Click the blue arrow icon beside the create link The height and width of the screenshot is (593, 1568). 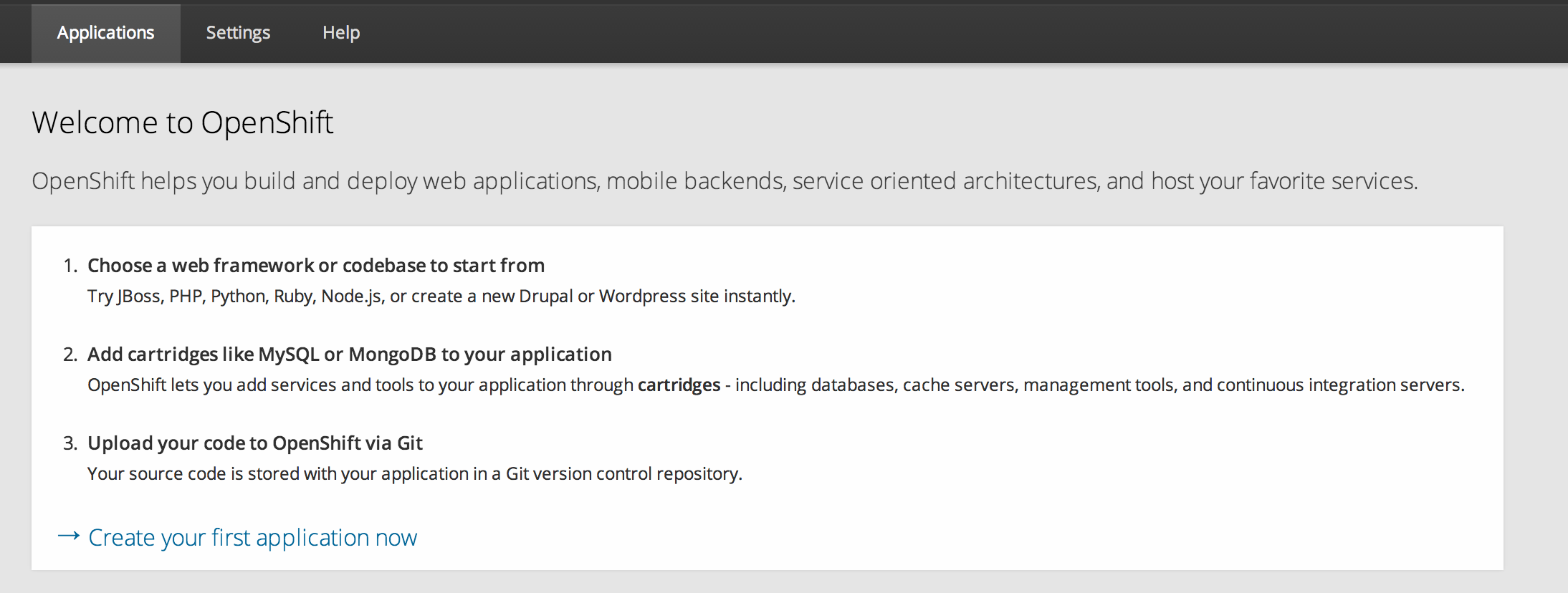point(69,536)
